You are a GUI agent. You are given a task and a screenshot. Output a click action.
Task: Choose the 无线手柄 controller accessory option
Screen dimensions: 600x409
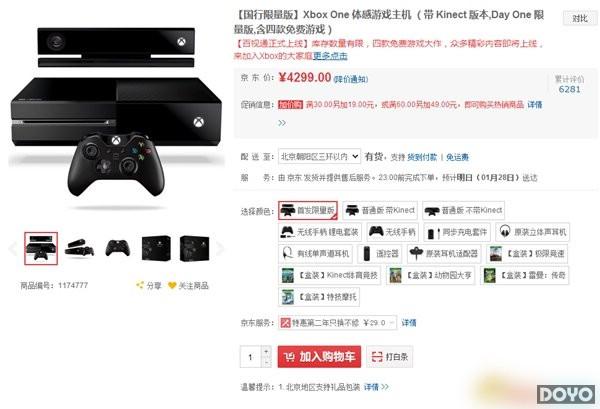tap(393, 232)
